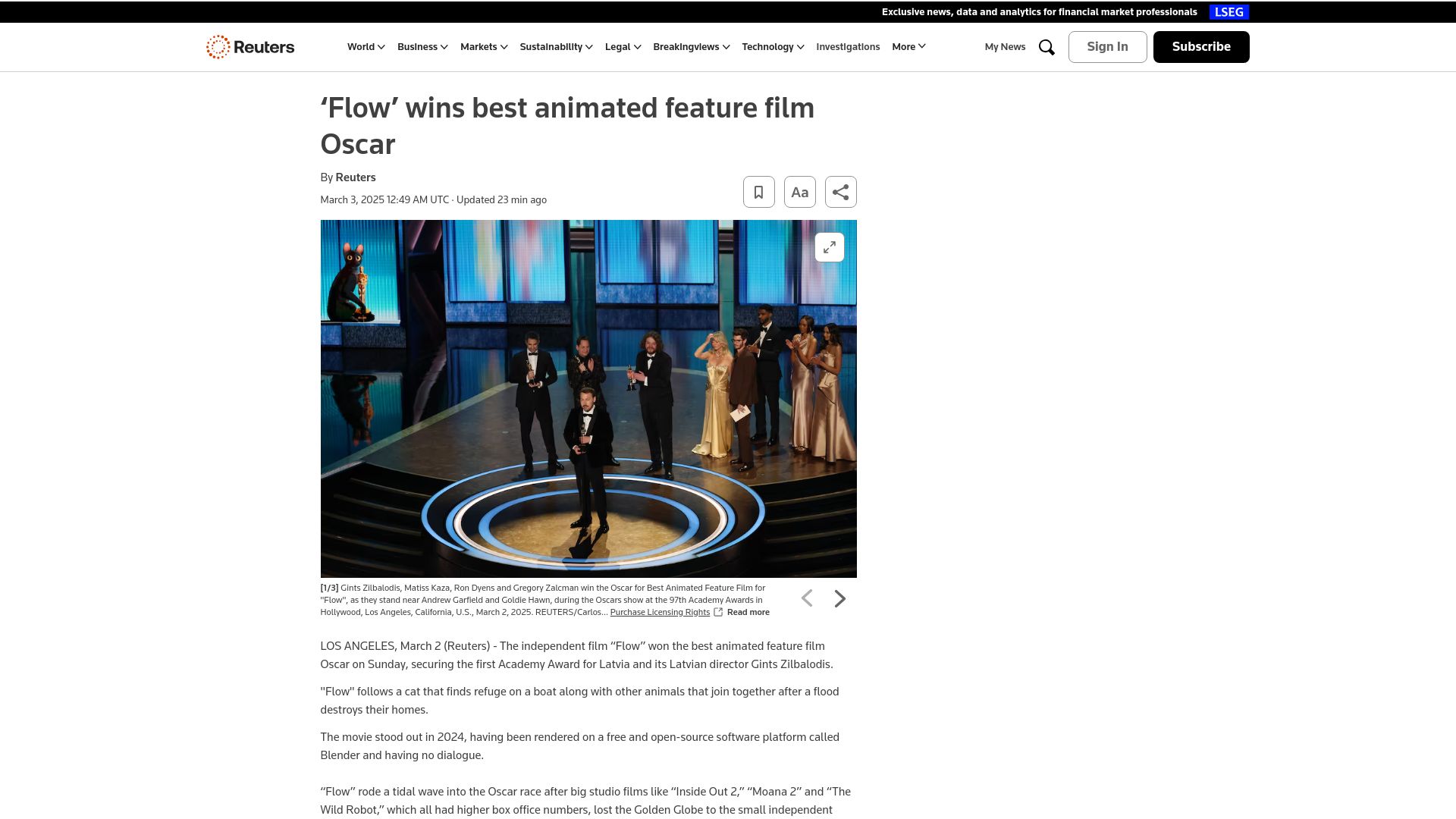Click the Reuters author byline
The height and width of the screenshot is (819, 1456).
[356, 177]
